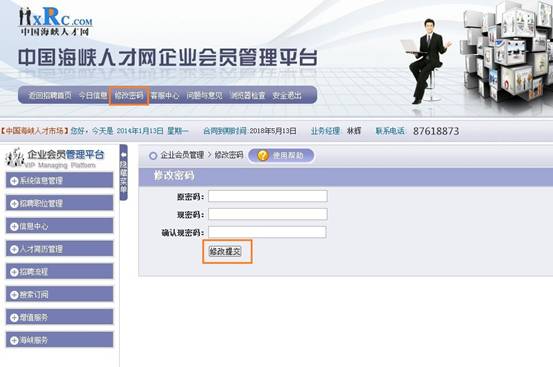Click 修改密码 in the breadcrumb
Viewport: 553px width, 367px height.
229,155
